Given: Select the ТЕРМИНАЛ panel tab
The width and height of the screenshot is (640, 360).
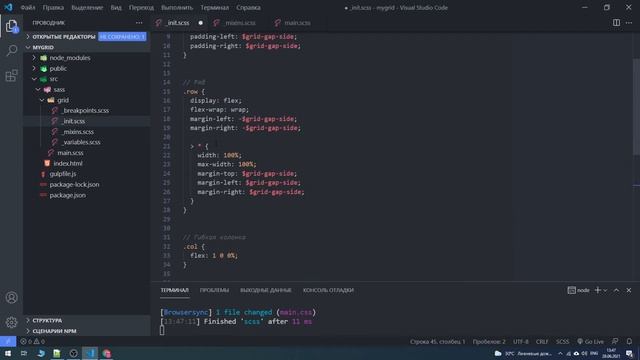Looking at the screenshot, I should click(x=174, y=290).
